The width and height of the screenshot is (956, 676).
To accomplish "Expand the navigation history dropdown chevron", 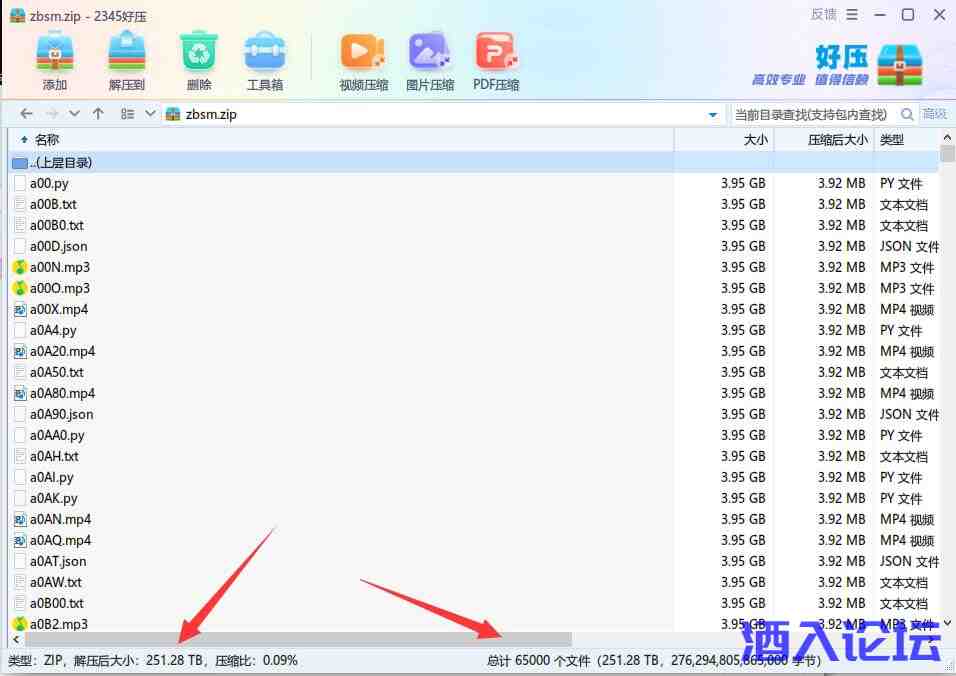I will click(x=74, y=114).
